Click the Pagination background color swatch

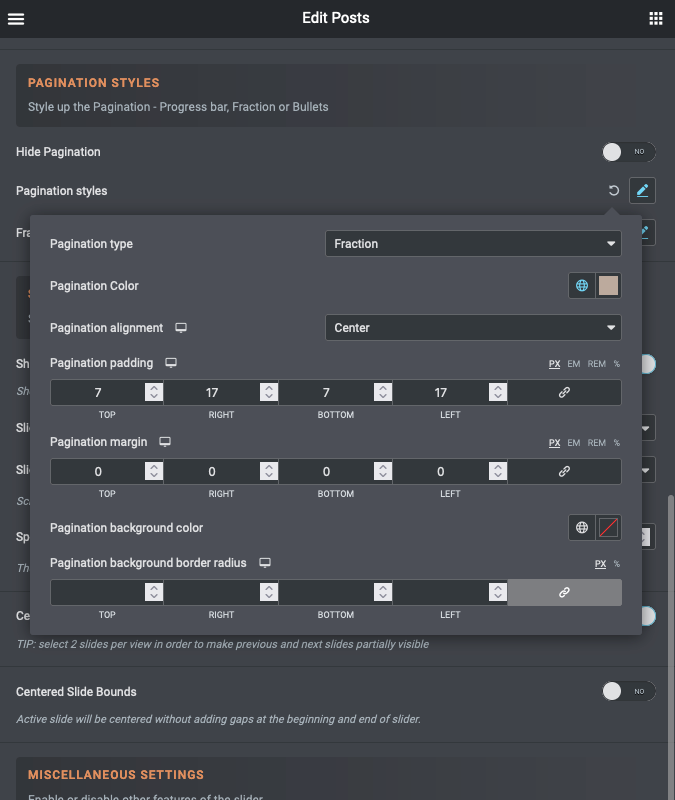coord(608,528)
